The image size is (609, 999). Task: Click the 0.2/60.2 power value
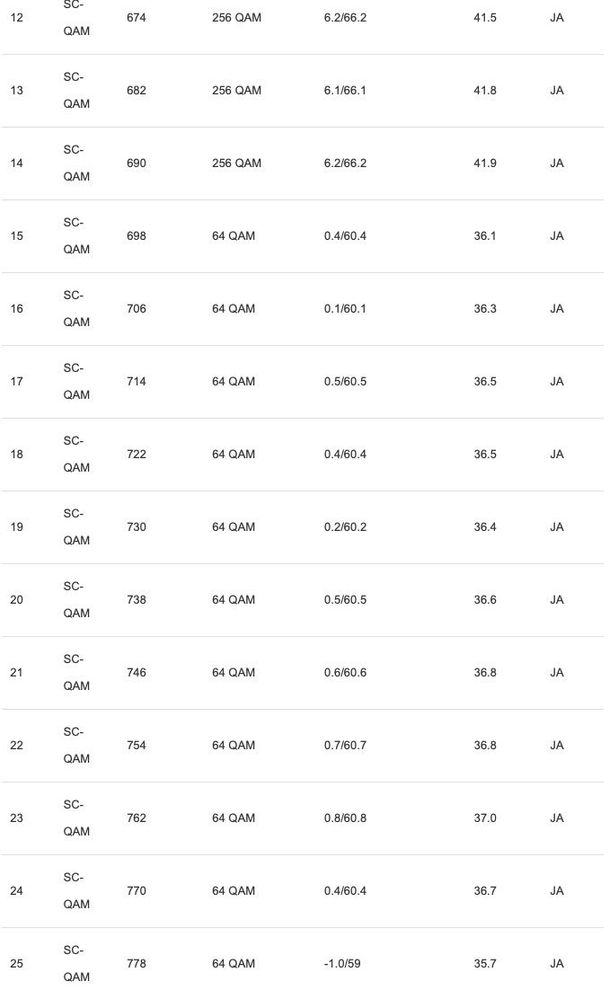[345, 527]
